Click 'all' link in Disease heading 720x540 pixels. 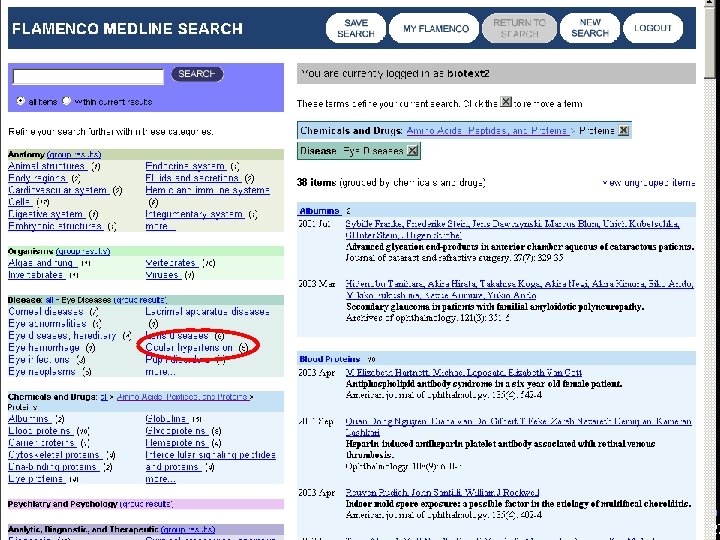pyautogui.click(x=49, y=300)
